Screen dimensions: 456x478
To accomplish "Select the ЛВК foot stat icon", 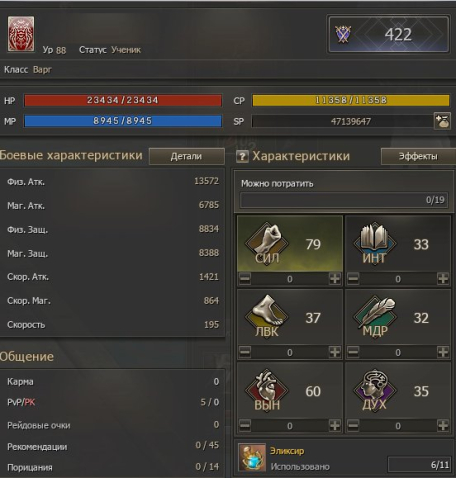I will tap(267, 317).
